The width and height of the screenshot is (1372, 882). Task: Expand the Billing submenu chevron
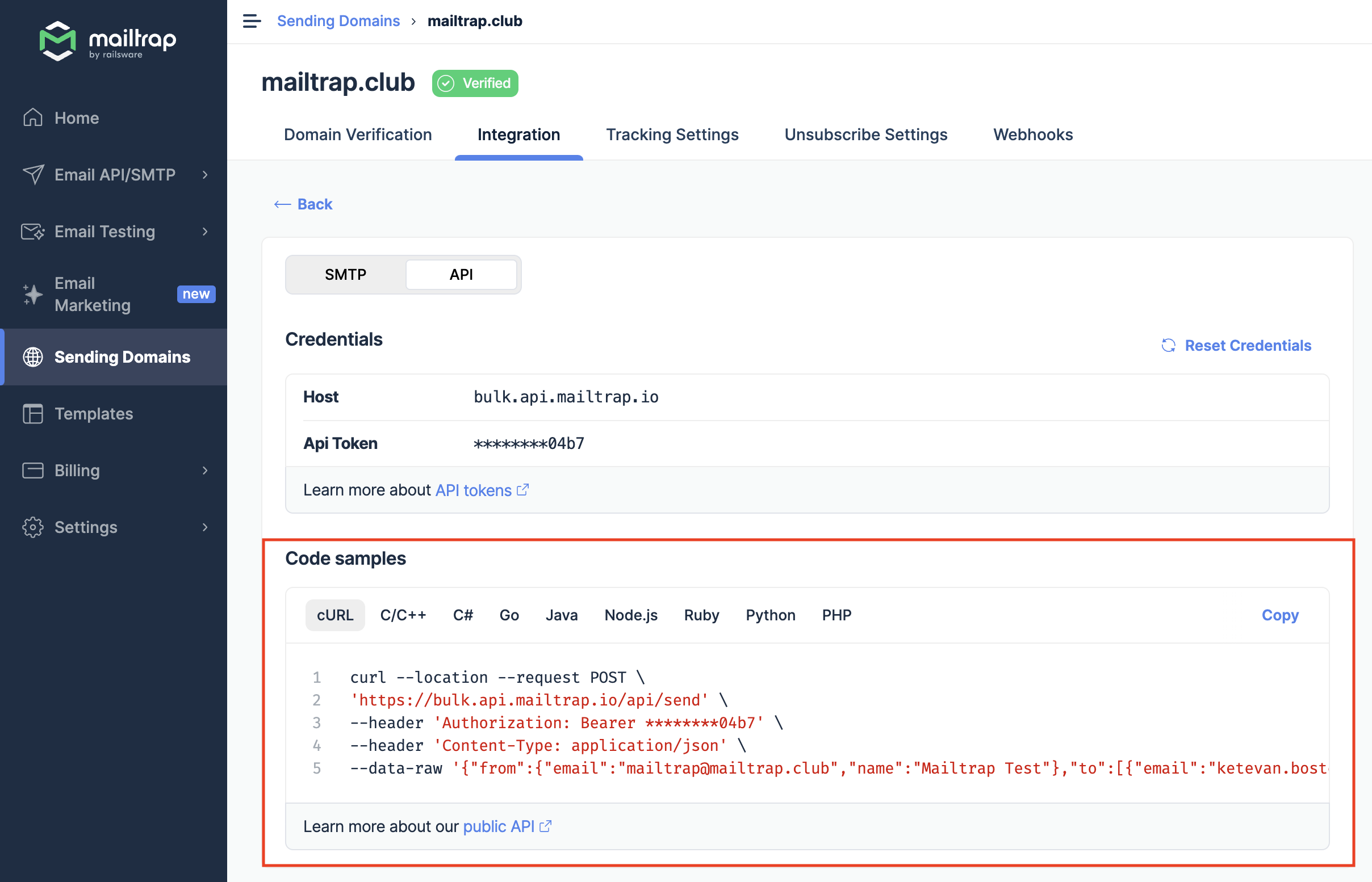(205, 470)
